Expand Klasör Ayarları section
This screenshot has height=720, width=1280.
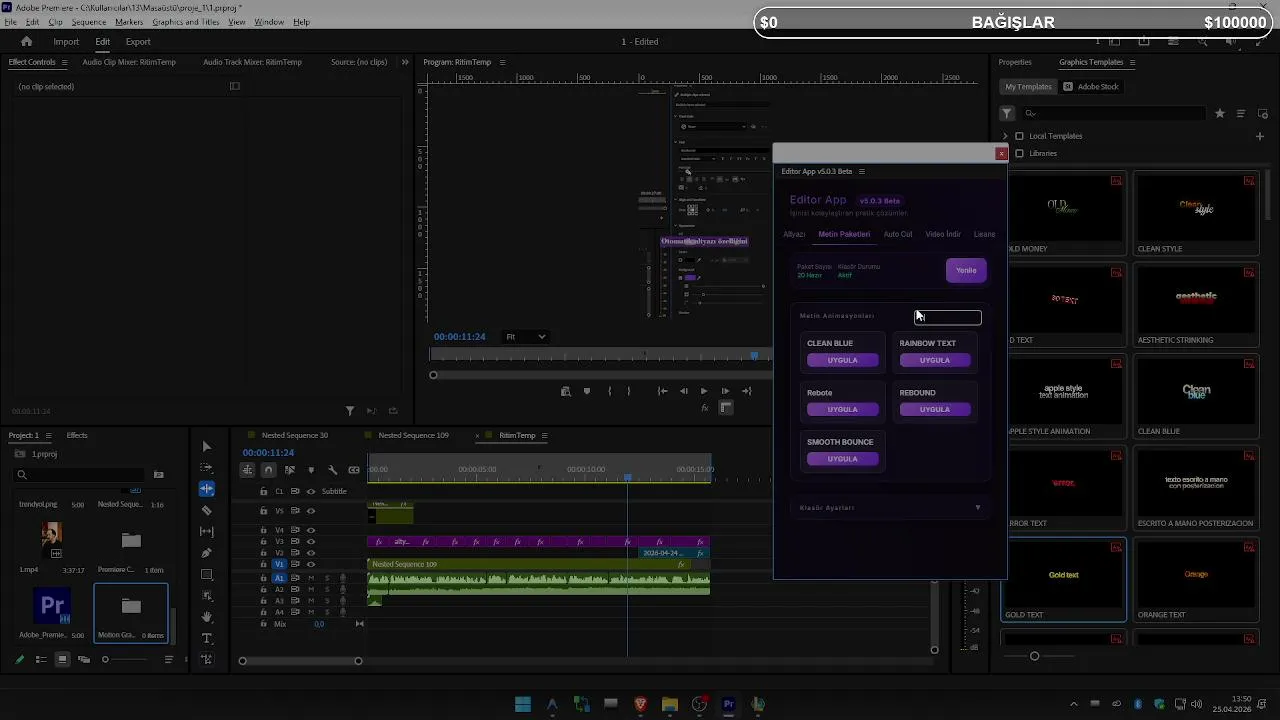(x=888, y=508)
